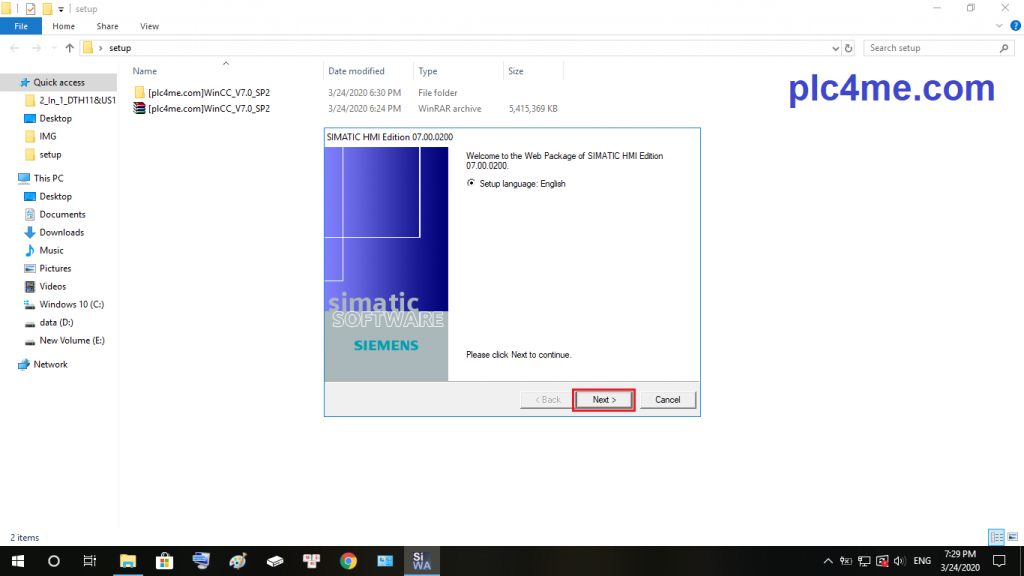Refresh the setup folder view
This screenshot has width=1024, height=576.
click(x=849, y=48)
